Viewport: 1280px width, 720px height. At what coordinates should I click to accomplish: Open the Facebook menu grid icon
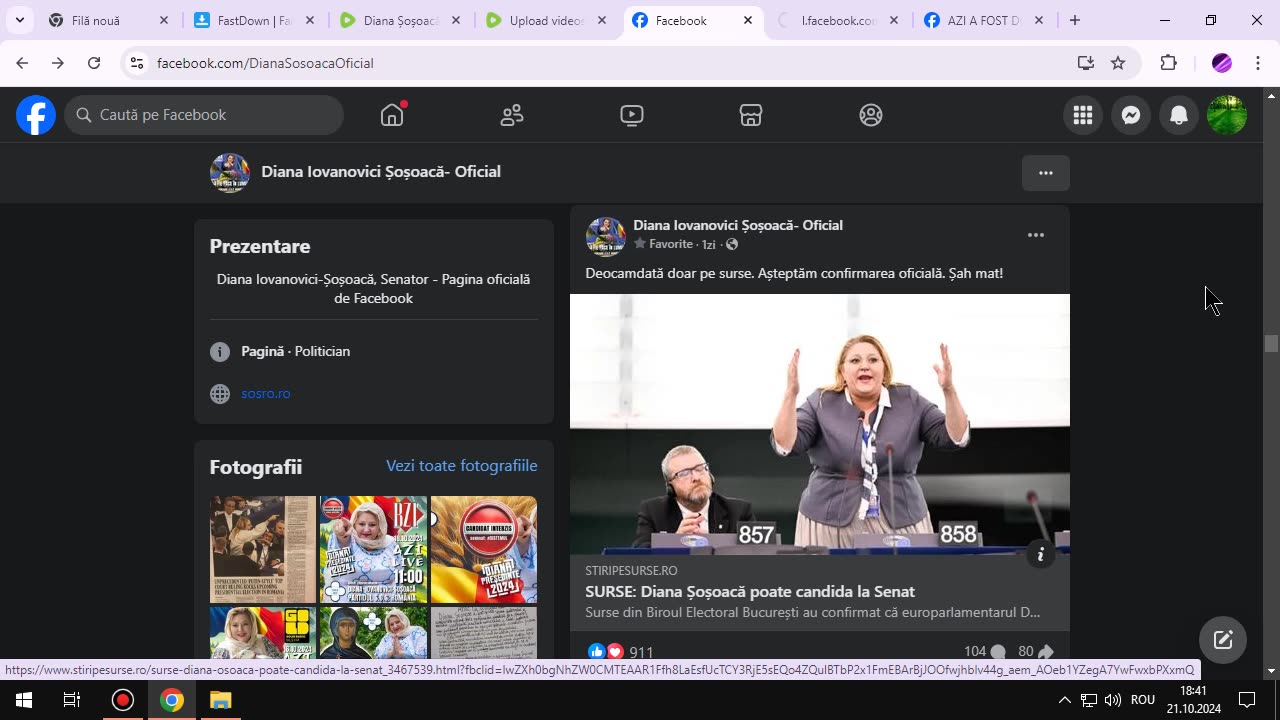(1083, 115)
